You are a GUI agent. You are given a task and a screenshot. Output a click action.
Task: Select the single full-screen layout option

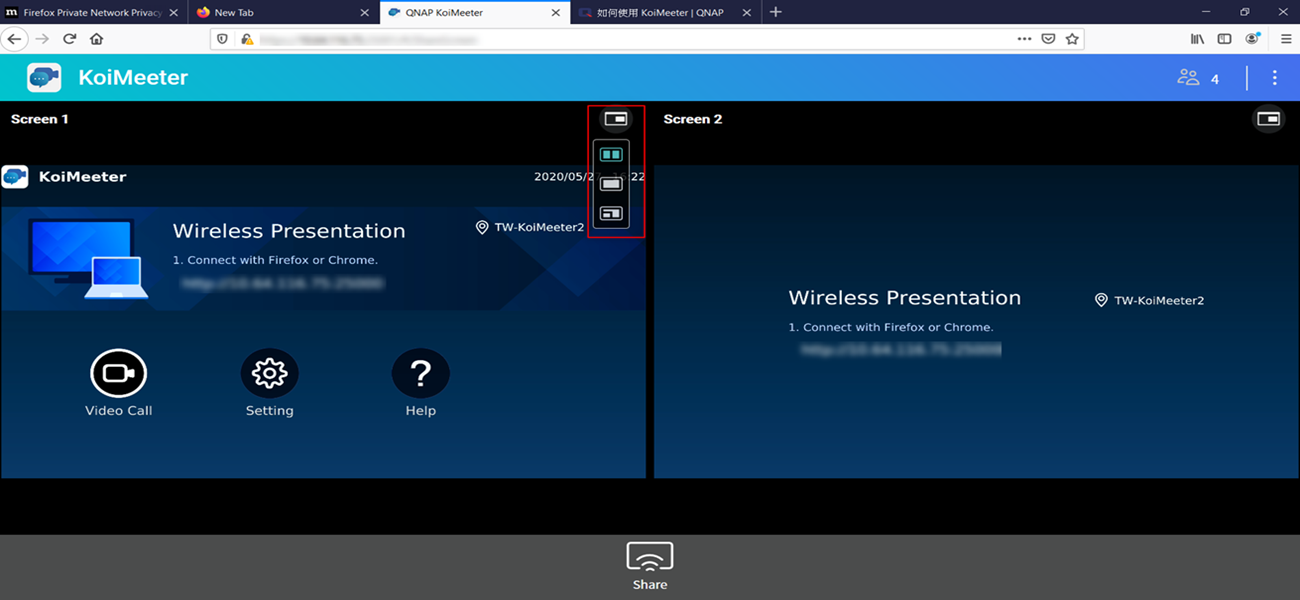pos(611,184)
